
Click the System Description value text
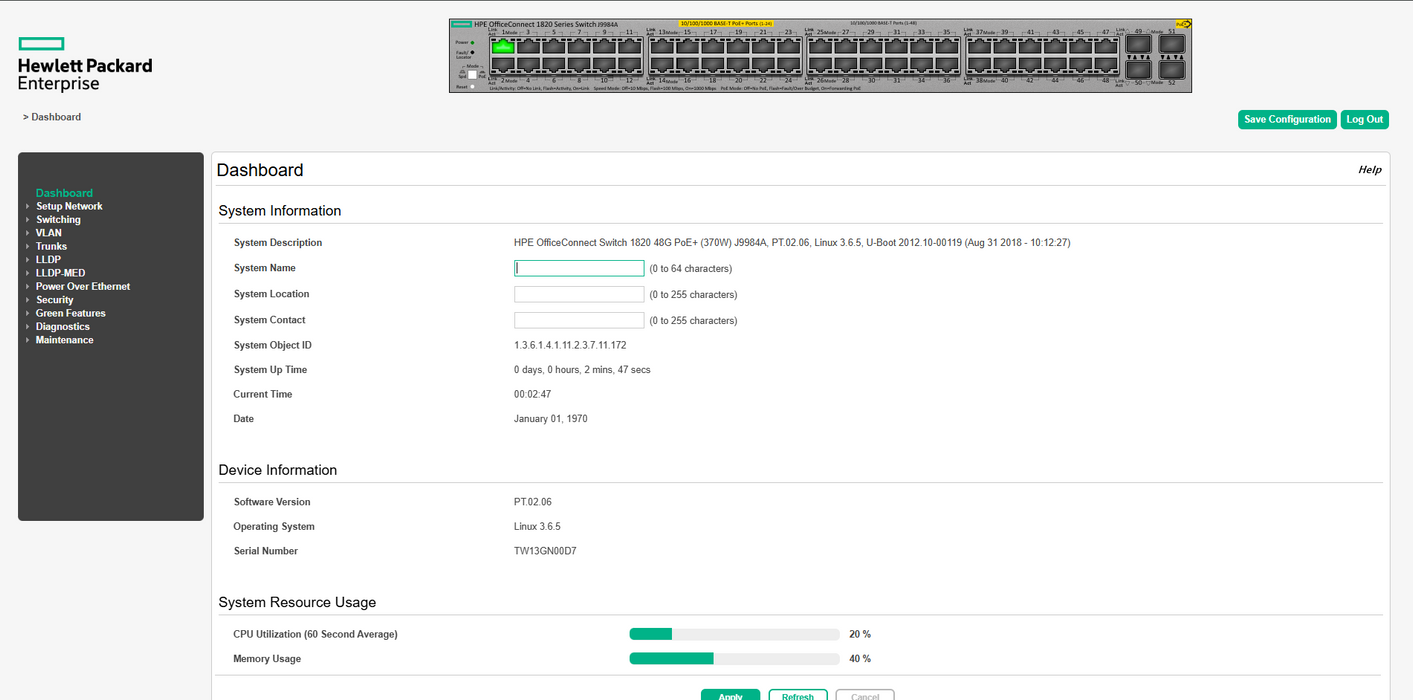click(792, 243)
